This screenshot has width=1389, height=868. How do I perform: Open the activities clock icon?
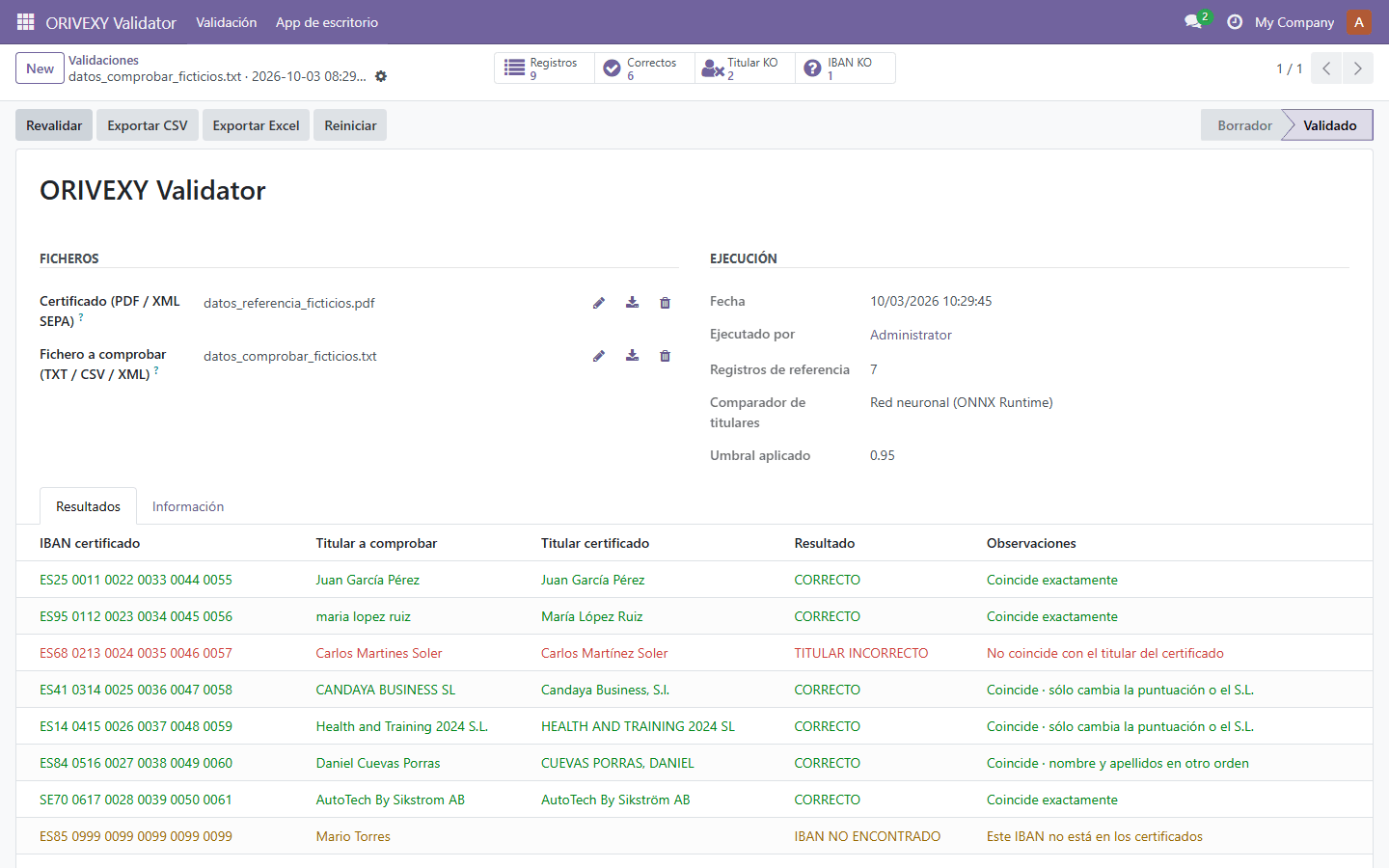pos(1235,22)
